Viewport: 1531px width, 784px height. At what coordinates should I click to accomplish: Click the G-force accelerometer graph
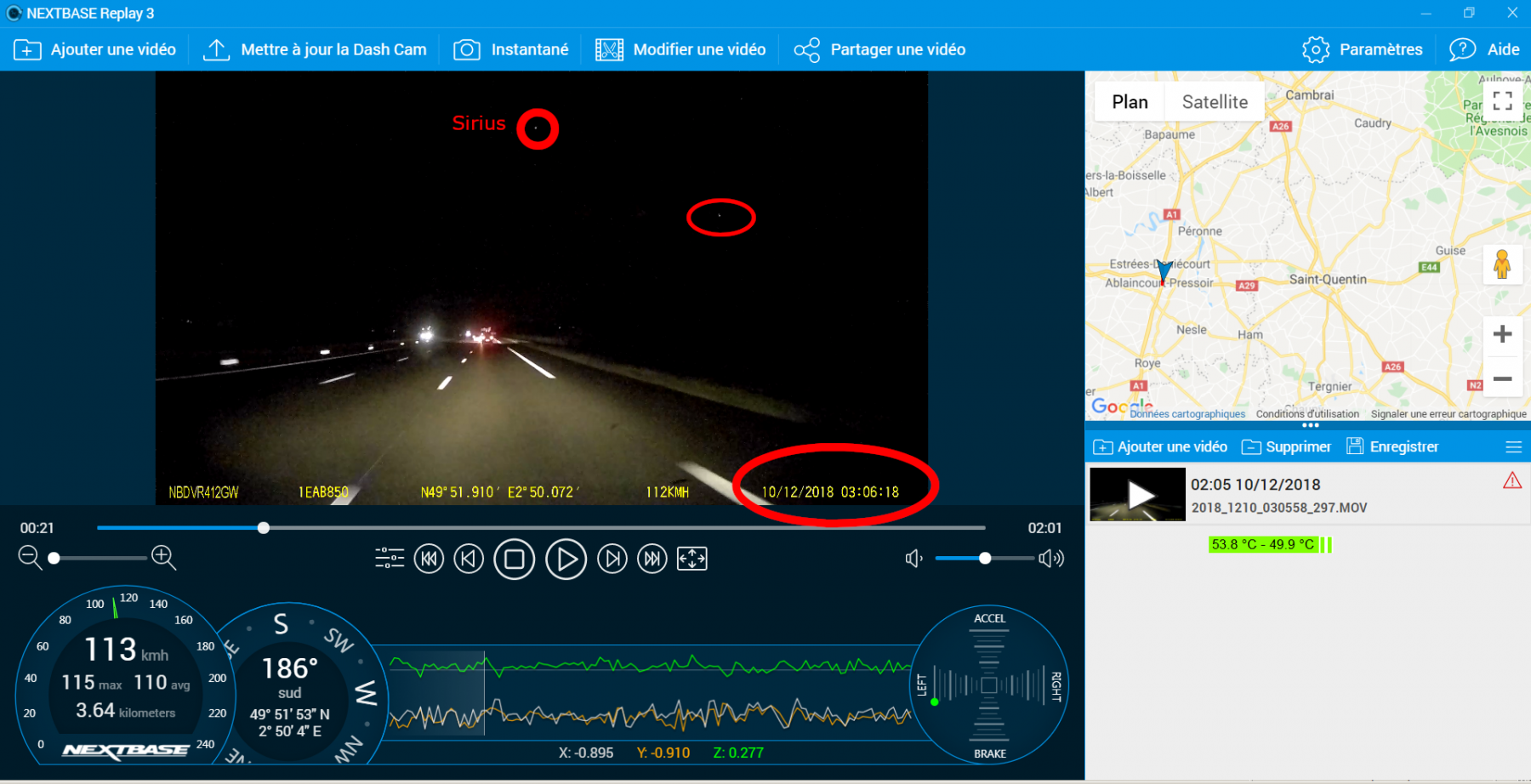650,691
